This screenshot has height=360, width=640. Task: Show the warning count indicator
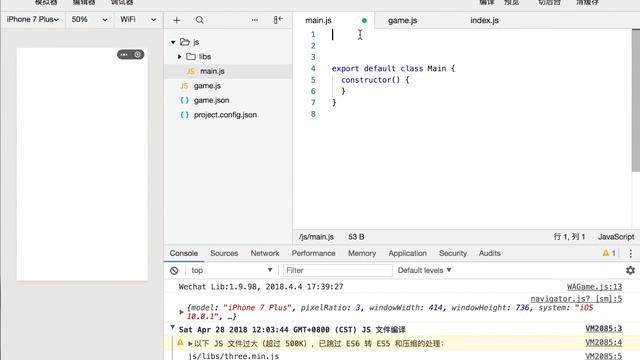point(609,253)
